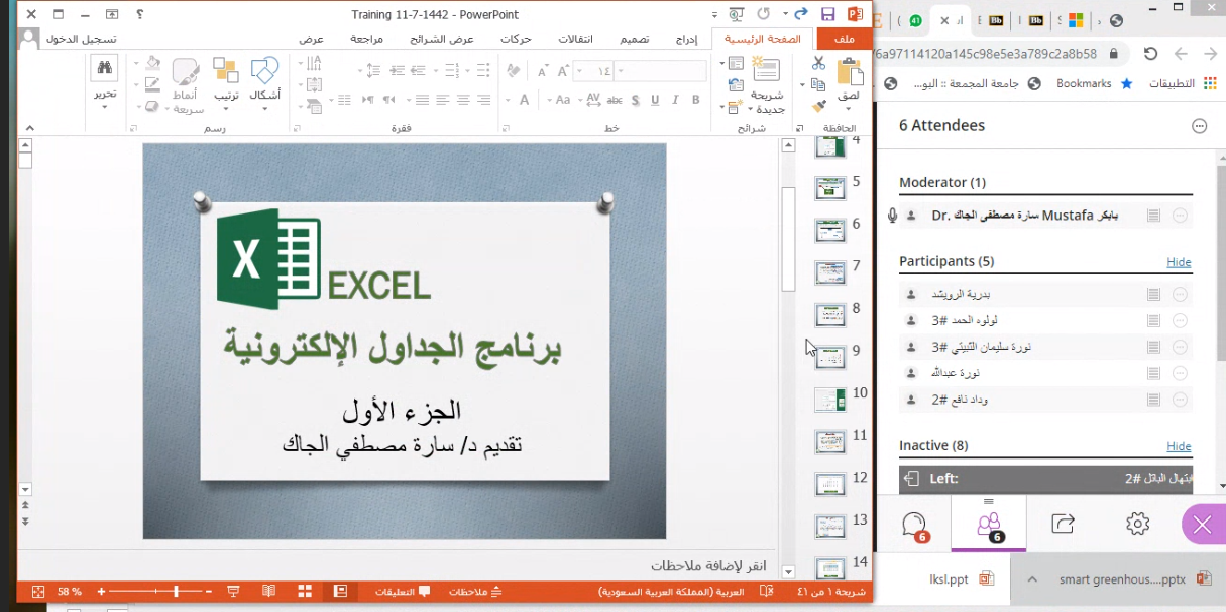Switch to the Transitions (انتقالات) tab
Screen dimensions: 1226x612
click(x=575, y=39)
